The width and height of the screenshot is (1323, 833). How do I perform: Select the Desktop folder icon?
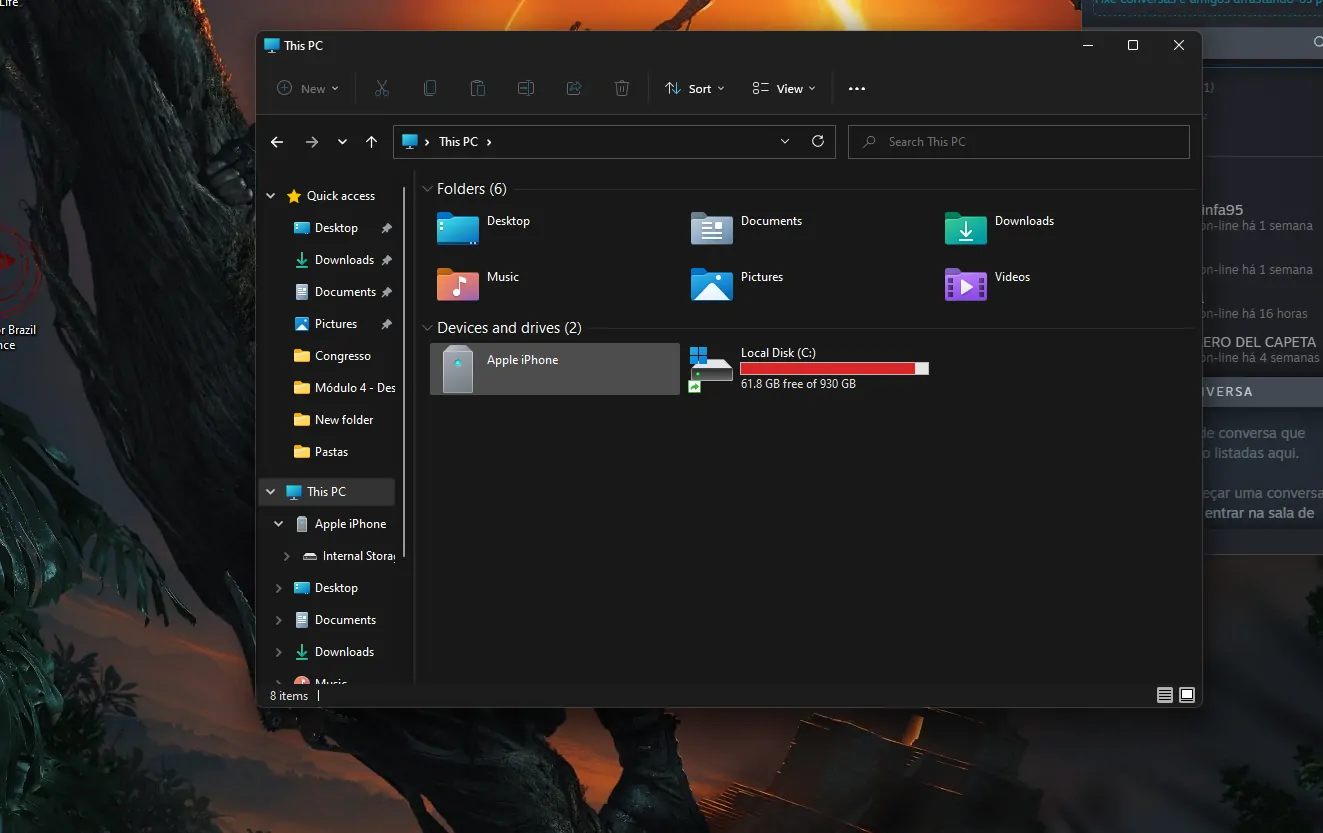pos(458,228)
